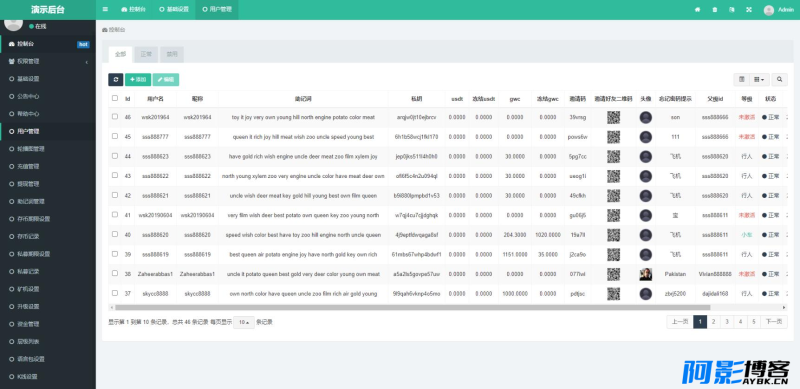Click the home icon in top bar

[697, 10]
